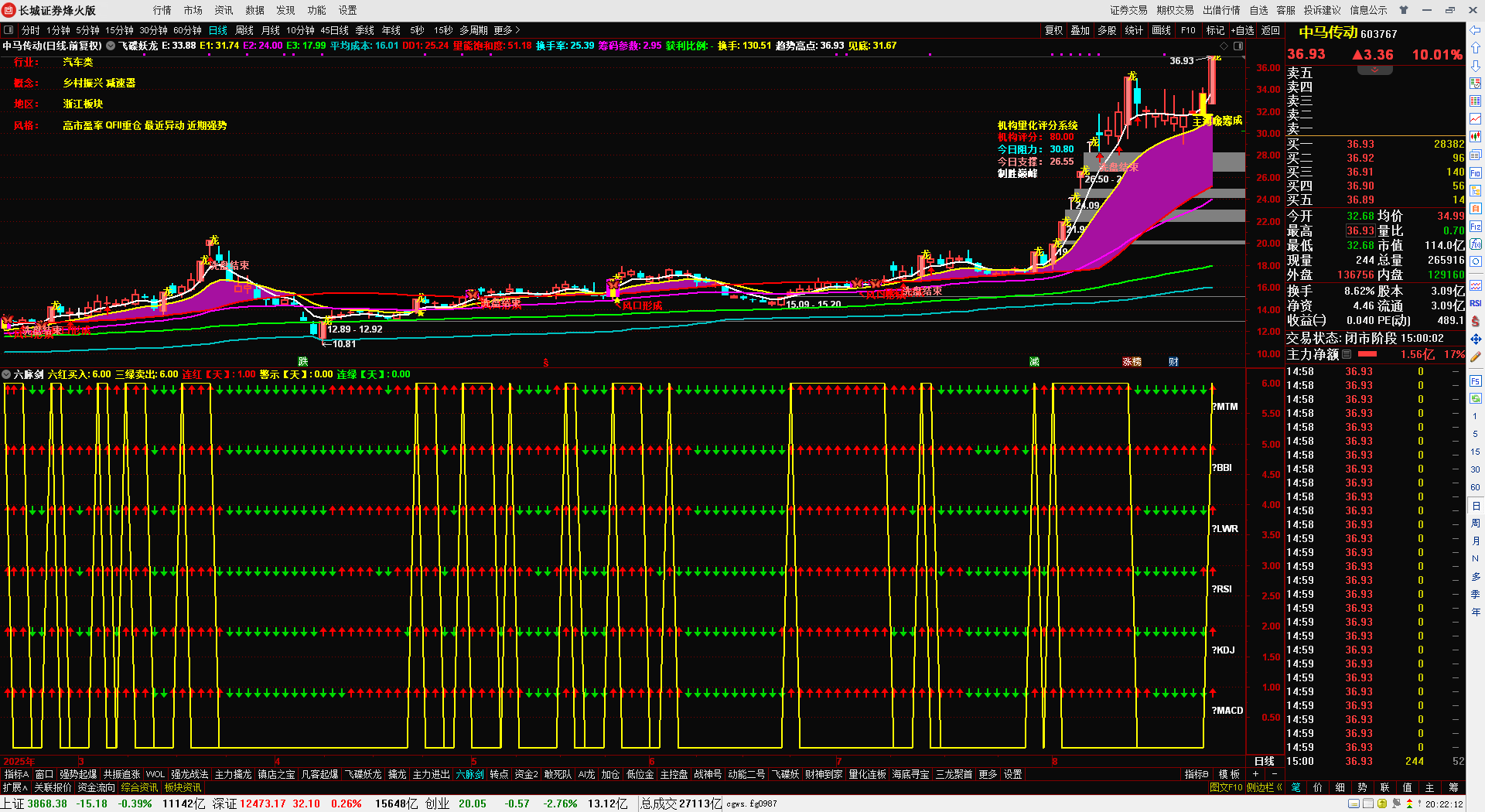
Task: Click the shirt skin icon in title bar
Action: point(1404,10)
